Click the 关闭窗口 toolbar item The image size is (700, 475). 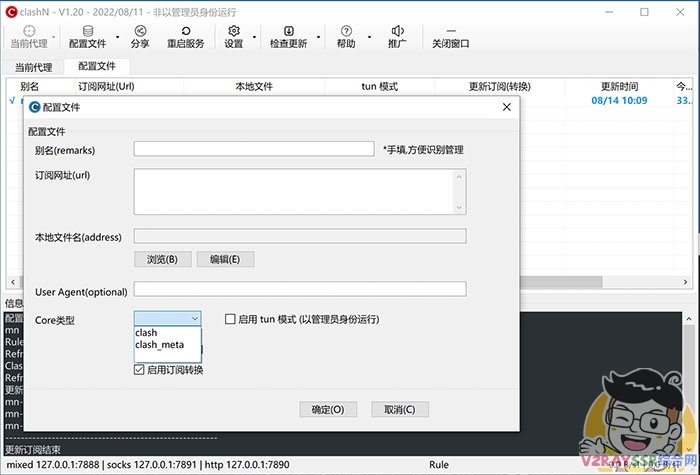(450, 37)
